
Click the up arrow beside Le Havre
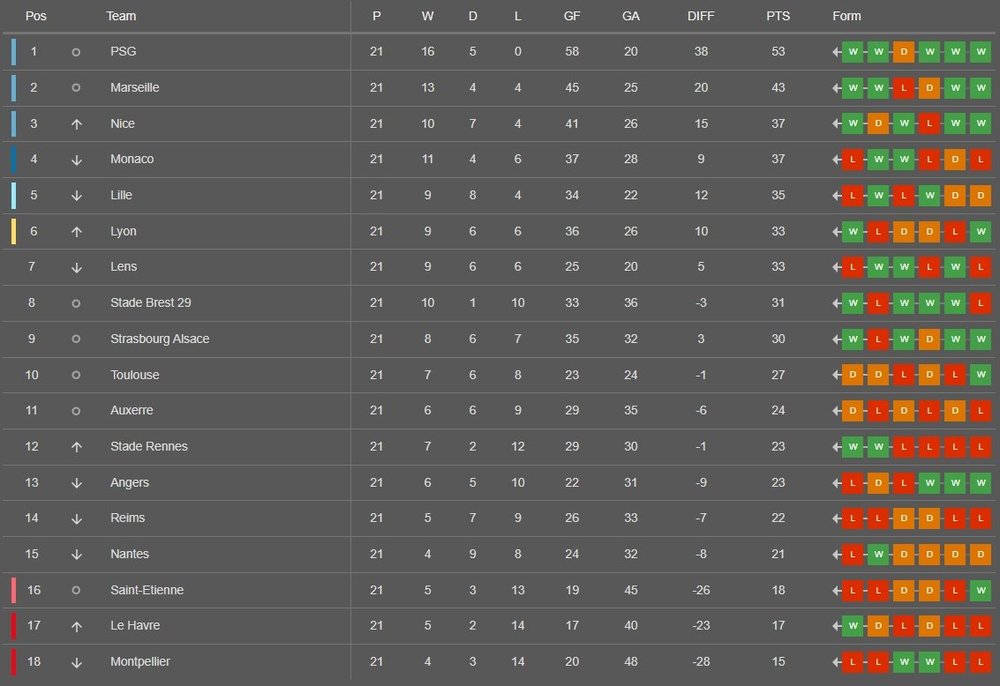coord(76,626)
